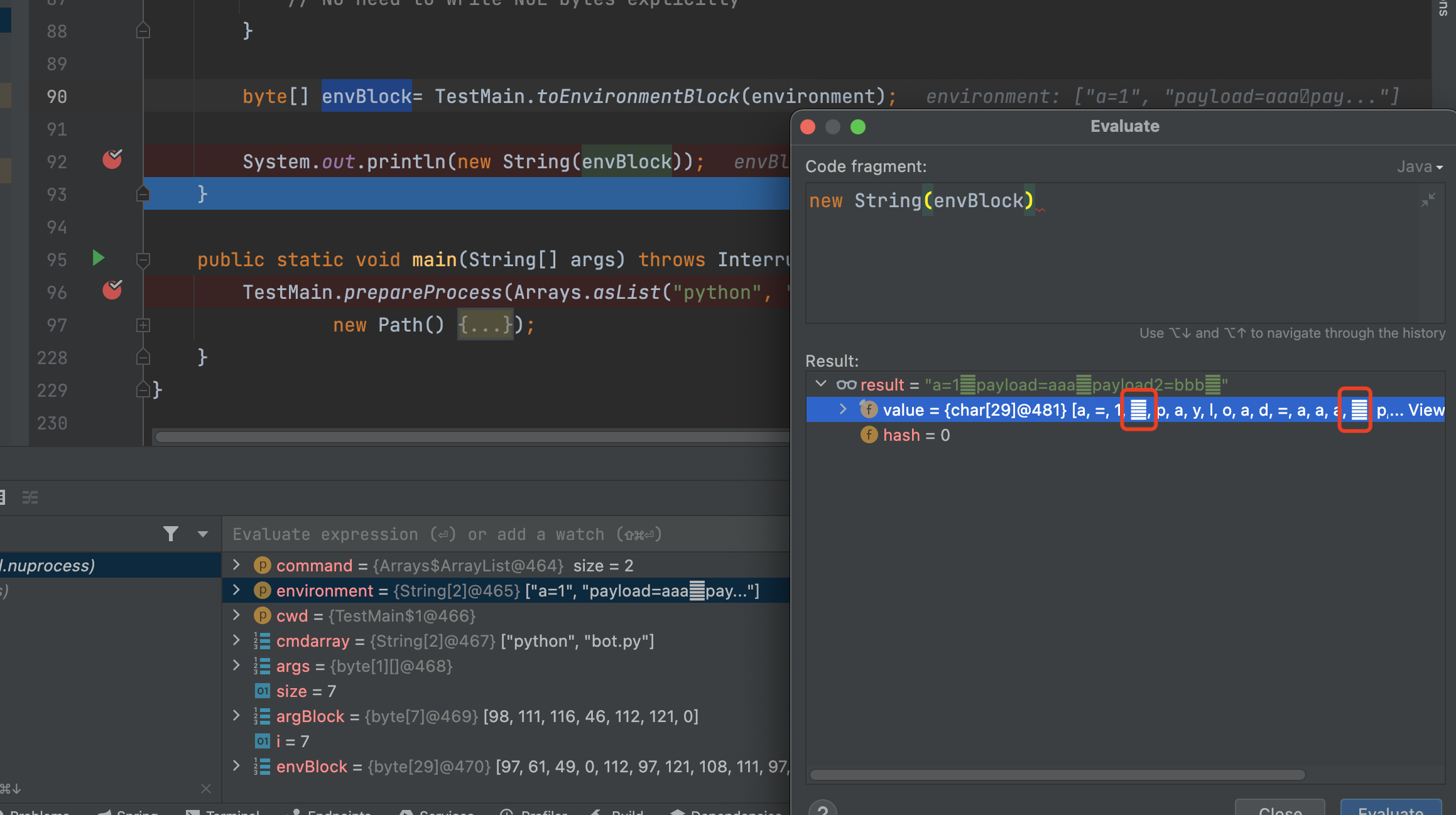The image size is (1456, 815).
Task: Expand the environment variable node
Action: tap(236, 590)
